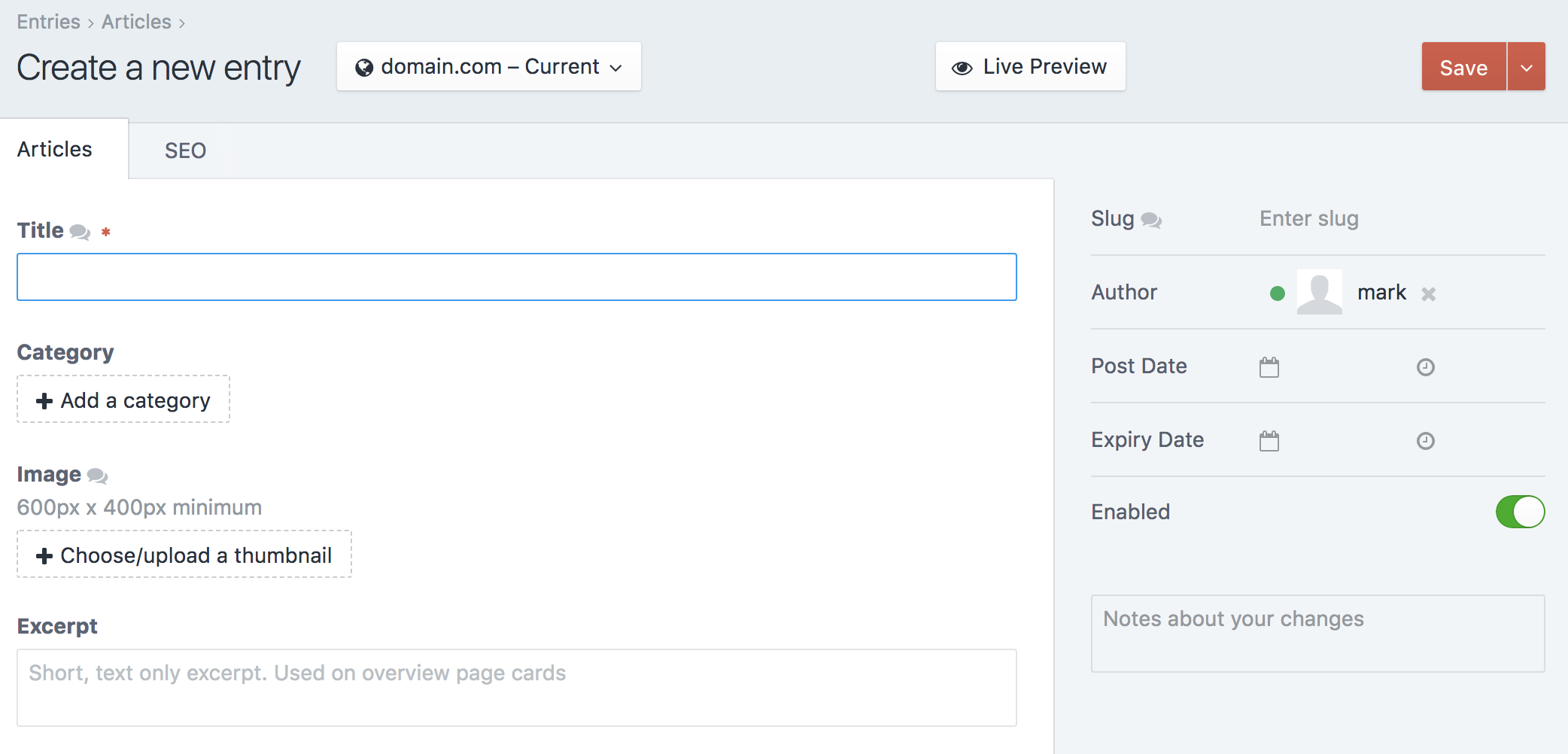1568x754 pixels.
Task: Open the Image field comment bubble
Action: click(97, 476)
